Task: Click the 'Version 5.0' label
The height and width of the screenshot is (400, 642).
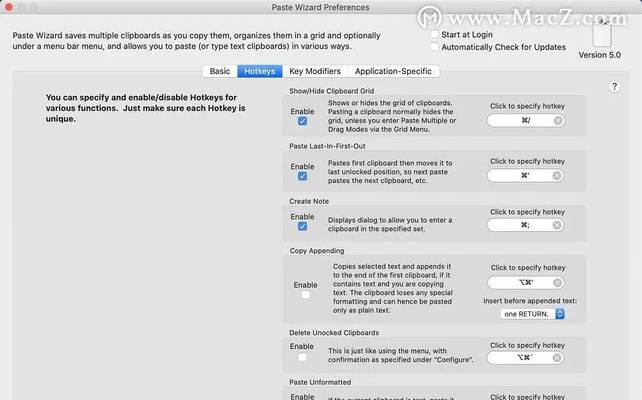Action: [x=599, y=55]
